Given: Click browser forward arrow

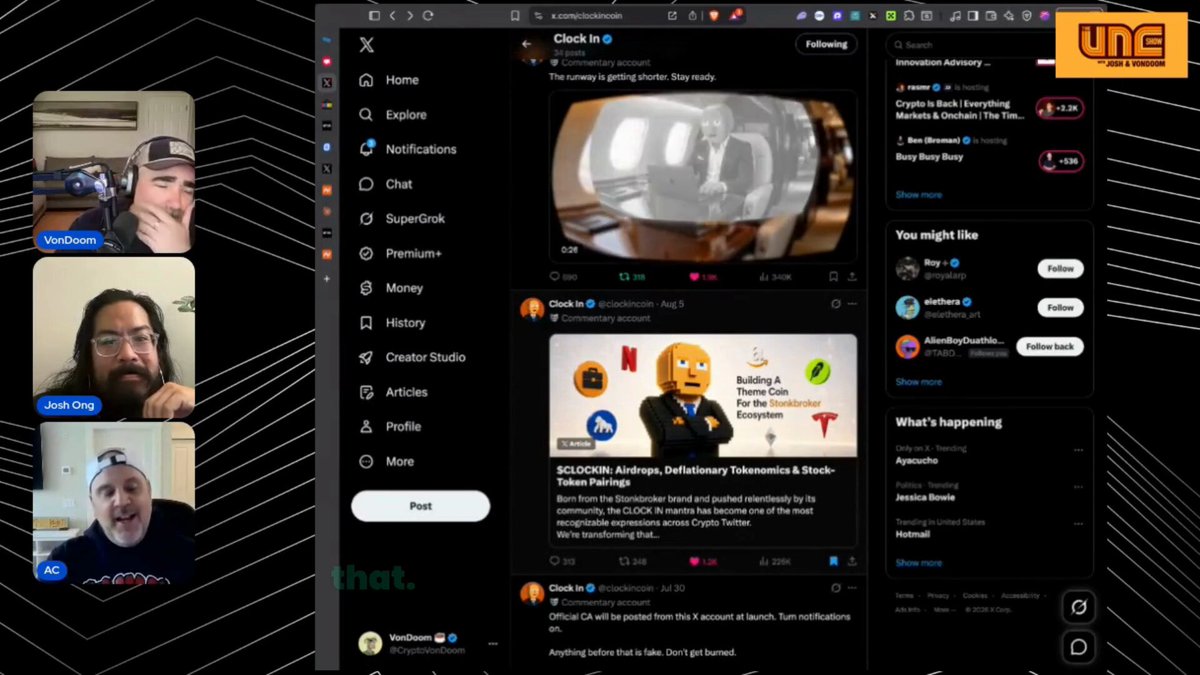Looking at the screenshot, I should tap(409, 15).
